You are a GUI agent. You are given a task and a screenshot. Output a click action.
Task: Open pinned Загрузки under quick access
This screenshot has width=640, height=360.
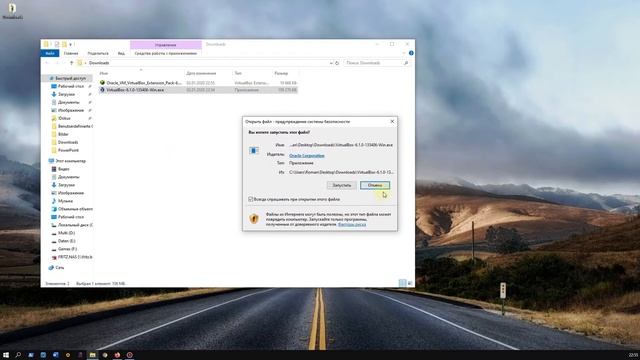pos(66,94)
